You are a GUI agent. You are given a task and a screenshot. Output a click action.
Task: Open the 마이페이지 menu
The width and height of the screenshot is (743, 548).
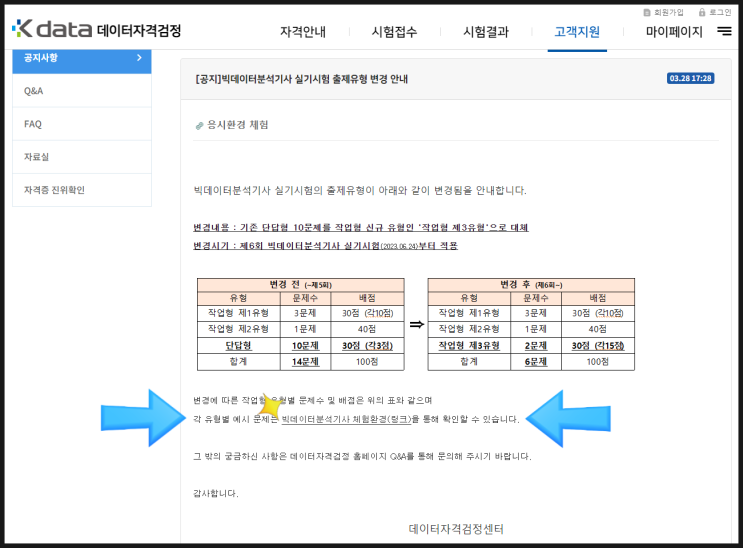point(674,32)
